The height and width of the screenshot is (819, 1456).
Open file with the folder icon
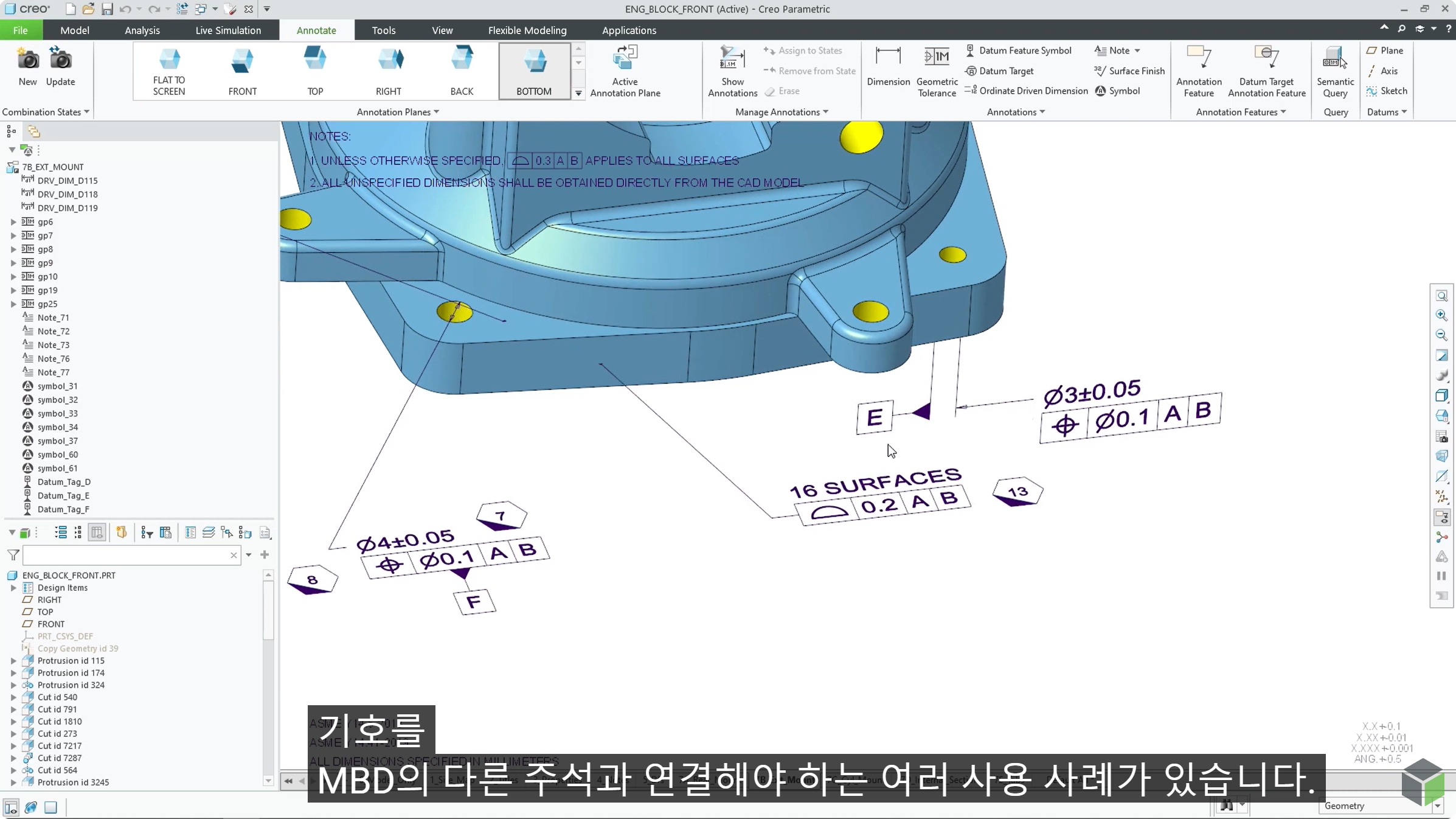pyautogui.click(x=88, y=9)
